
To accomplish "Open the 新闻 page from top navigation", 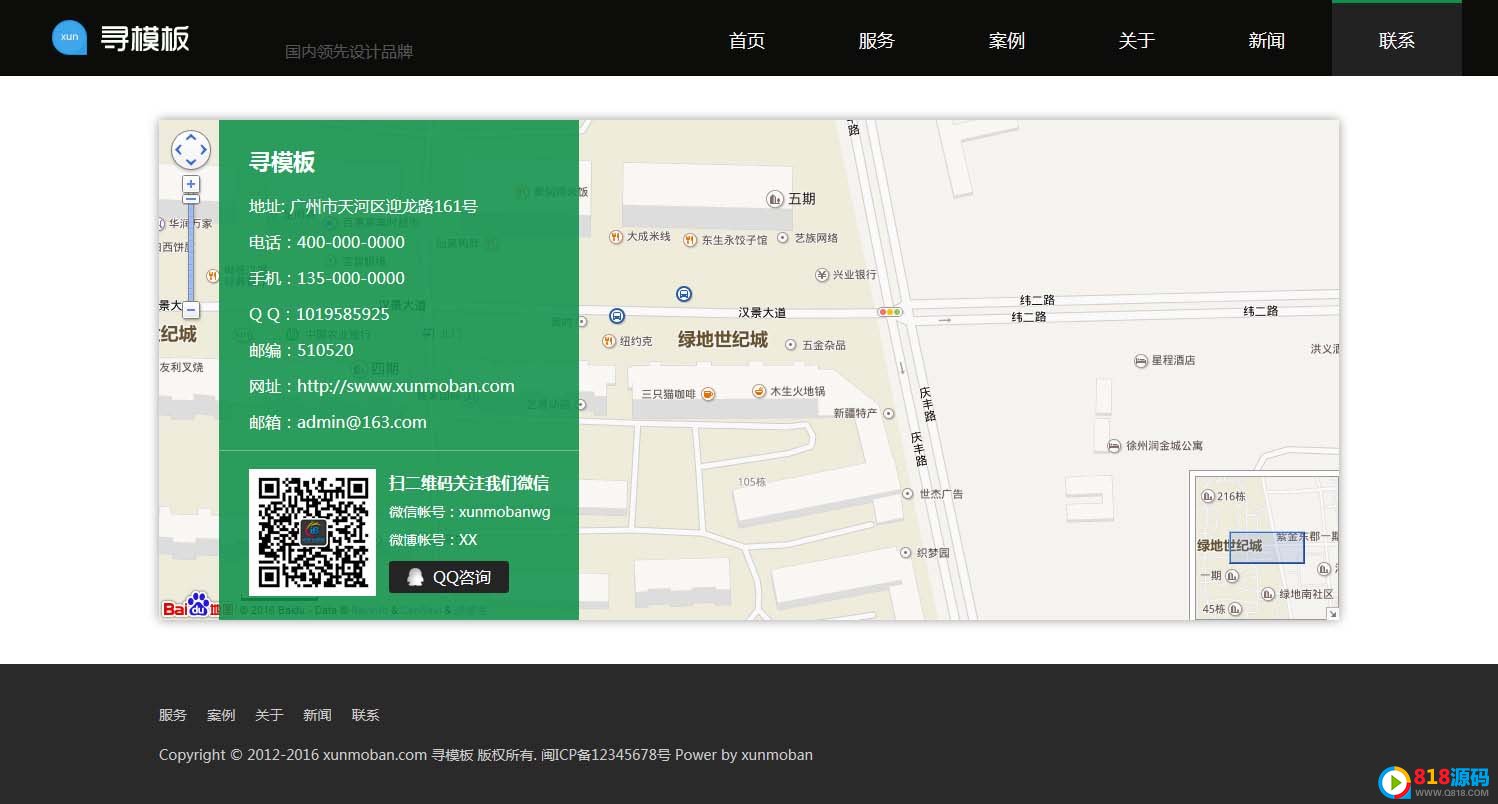I will 1266,40.
